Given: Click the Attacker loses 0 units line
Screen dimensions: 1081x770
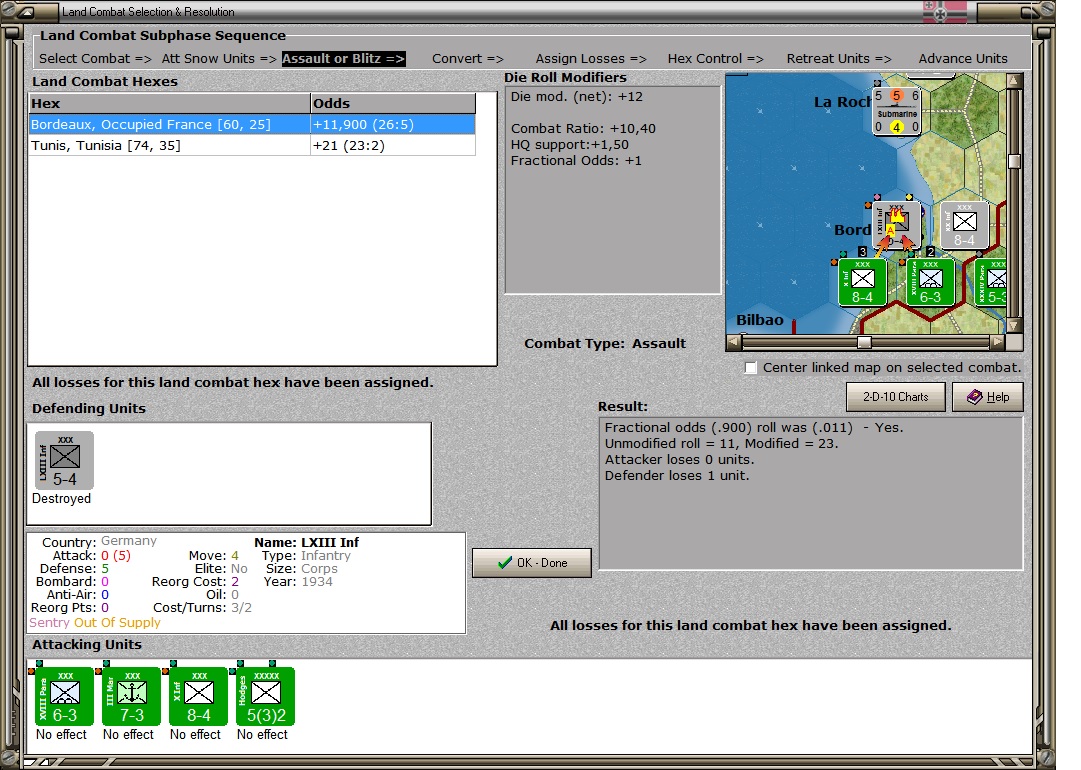Looking at the screenshot, I should [680, 459].
